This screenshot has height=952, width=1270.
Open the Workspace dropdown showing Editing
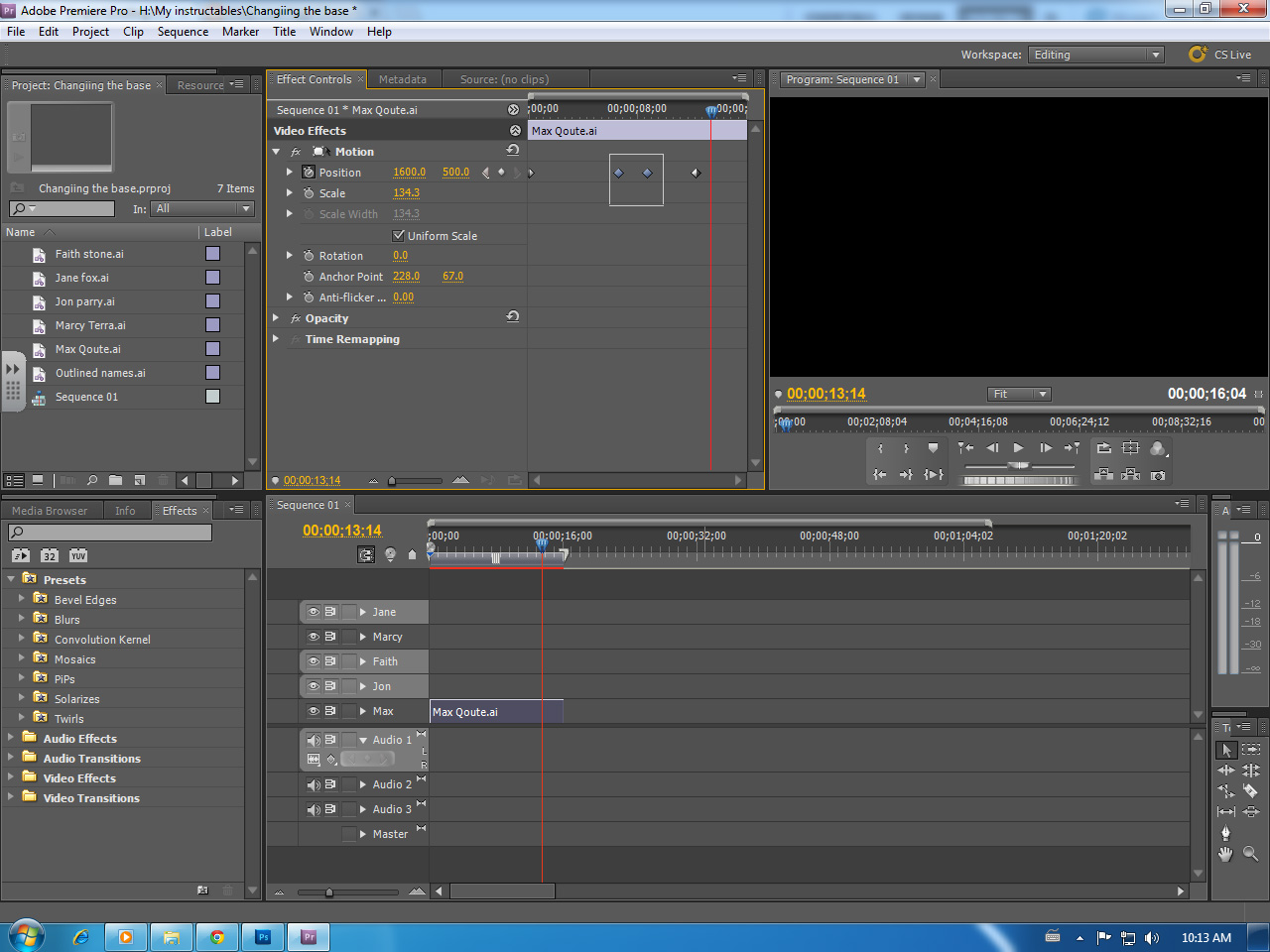coord(1096,55)
